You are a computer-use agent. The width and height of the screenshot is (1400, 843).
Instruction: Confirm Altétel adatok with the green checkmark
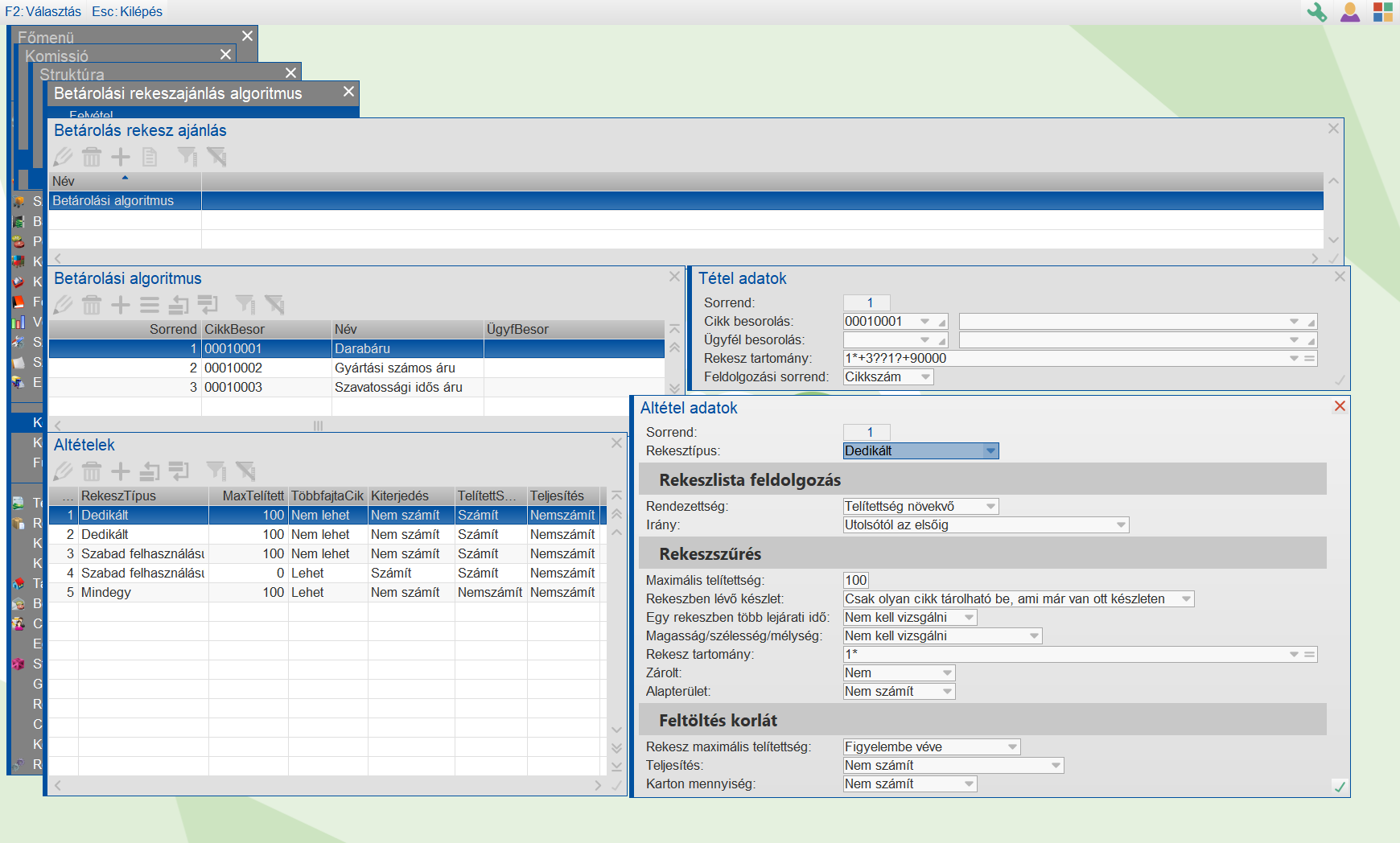tap(1340, 787)
